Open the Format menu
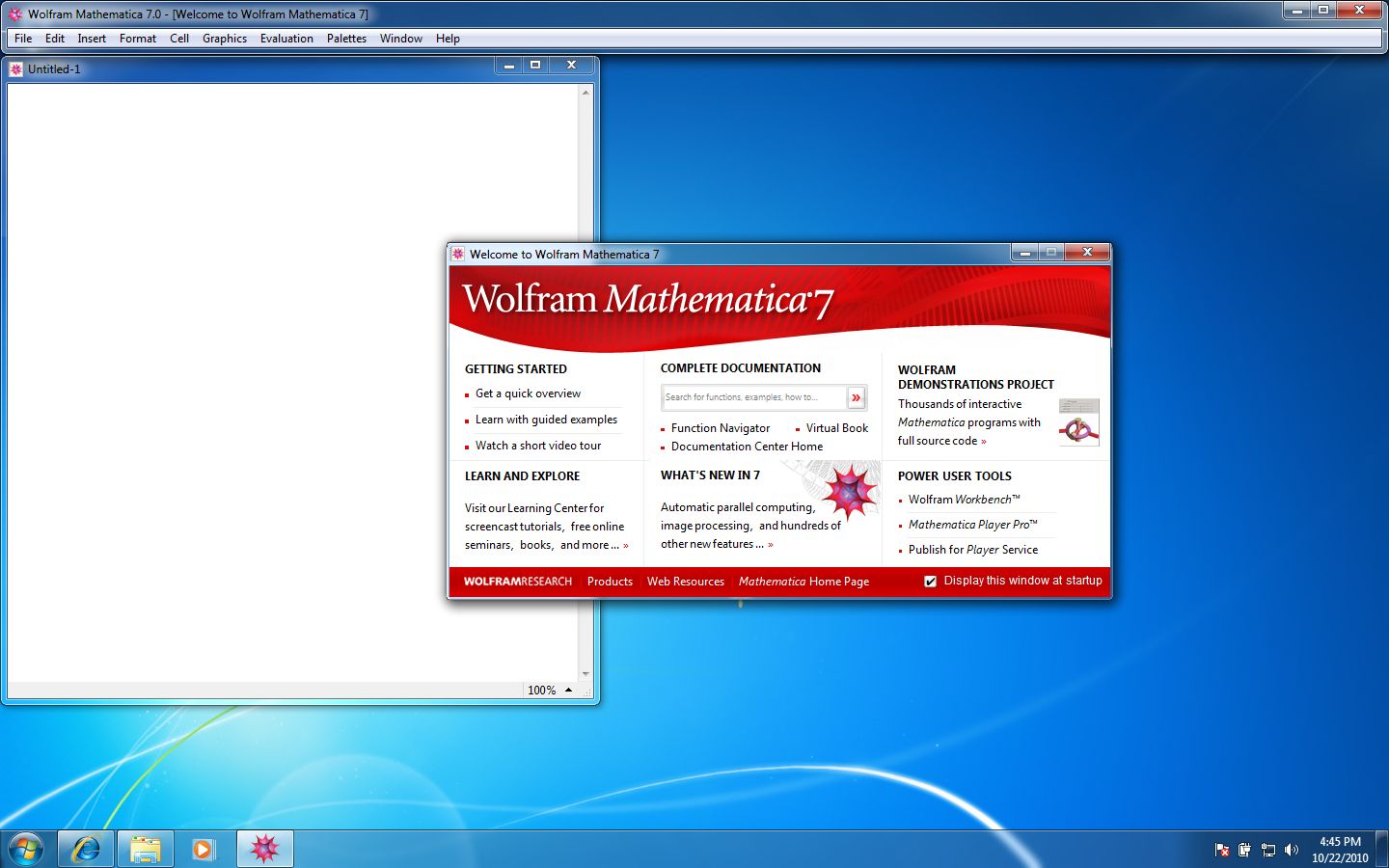Image resolution: width=1389 pixels, height=868 pixels. click(138, 39)
